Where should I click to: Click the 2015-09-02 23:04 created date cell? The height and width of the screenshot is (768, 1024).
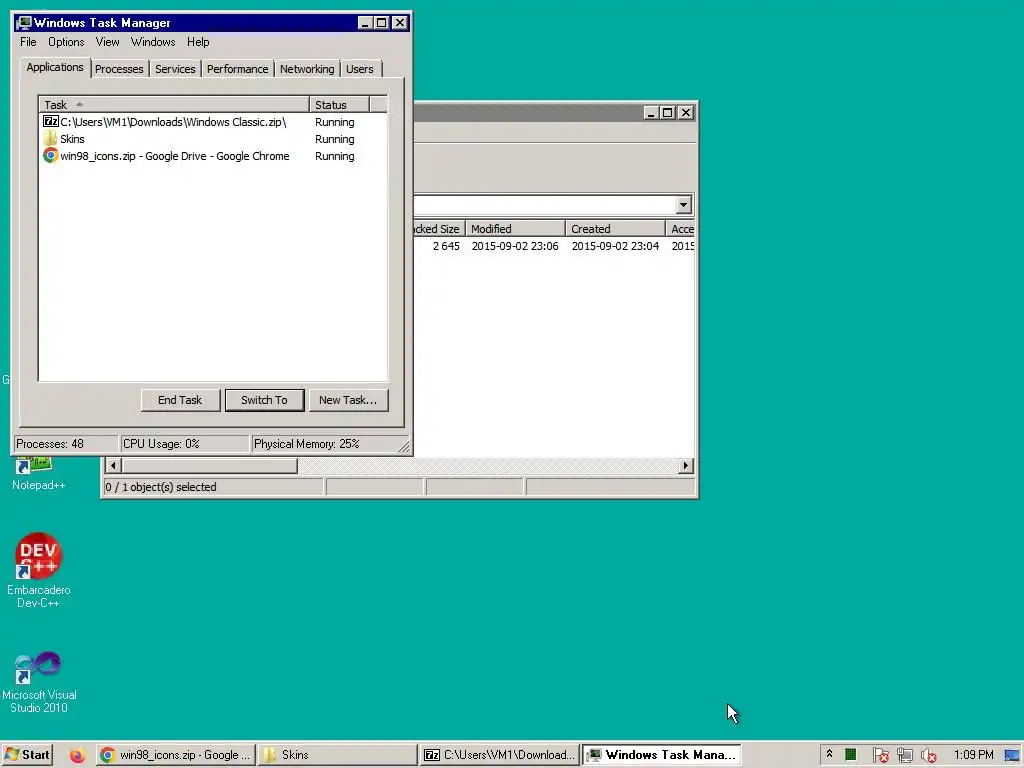click(615, 246)
